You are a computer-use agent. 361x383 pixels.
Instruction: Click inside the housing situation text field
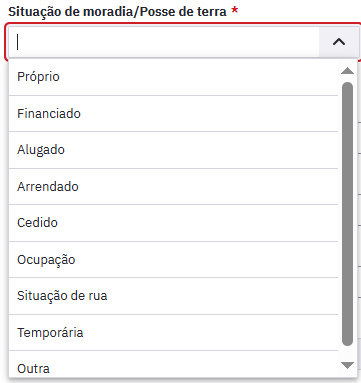pyautogui.click(x=164, y=42)
